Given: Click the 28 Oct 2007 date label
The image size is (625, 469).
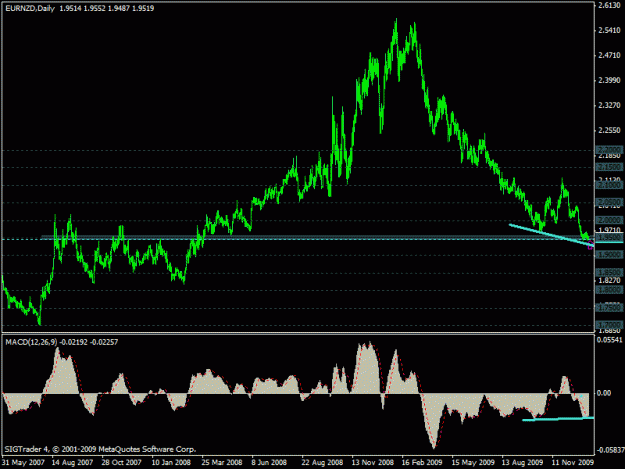Looking at the screenshot, I should coord(122,463).
